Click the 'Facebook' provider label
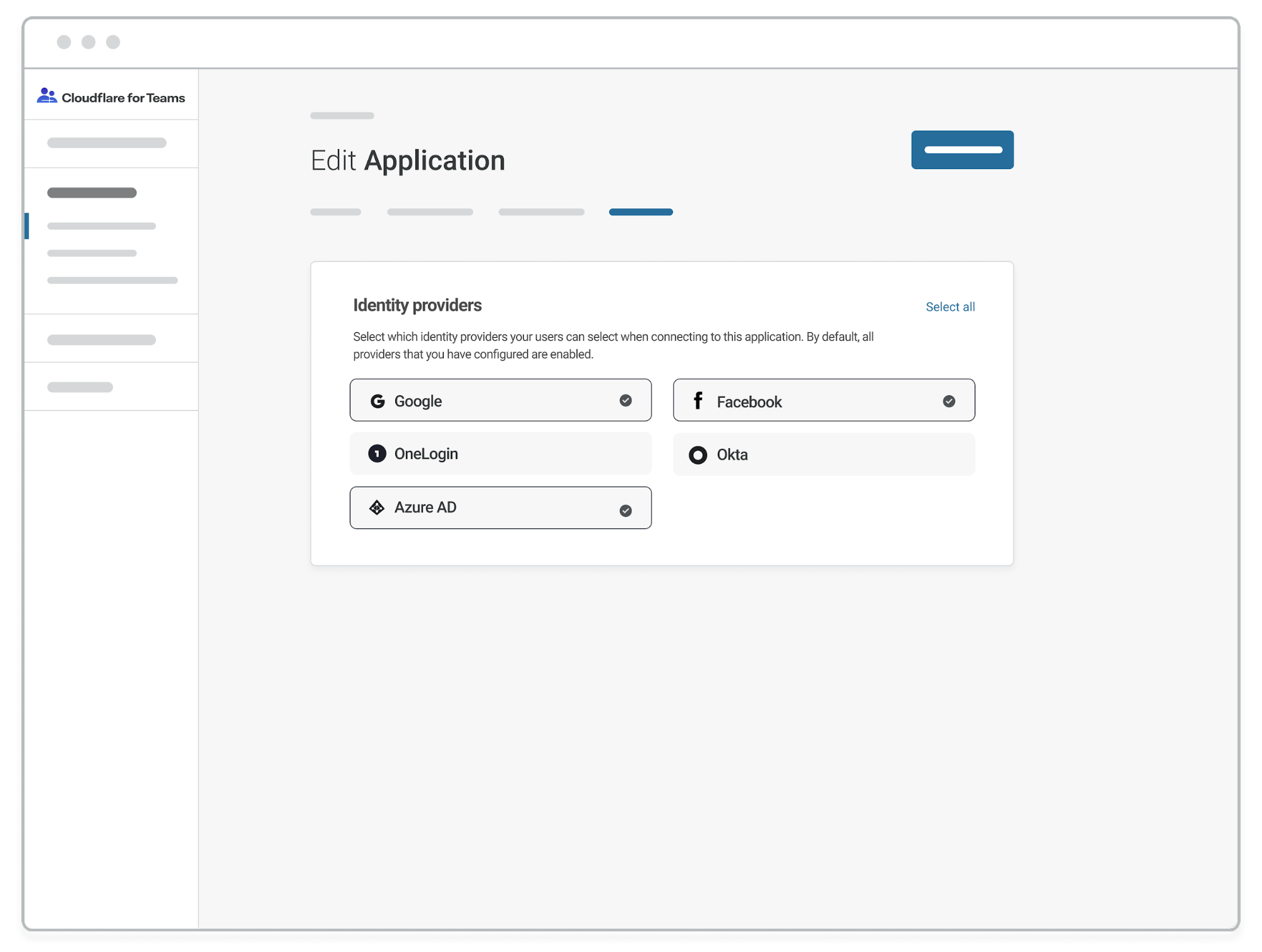This screenshot has width=1262, height=952. [x=749, y=402]
